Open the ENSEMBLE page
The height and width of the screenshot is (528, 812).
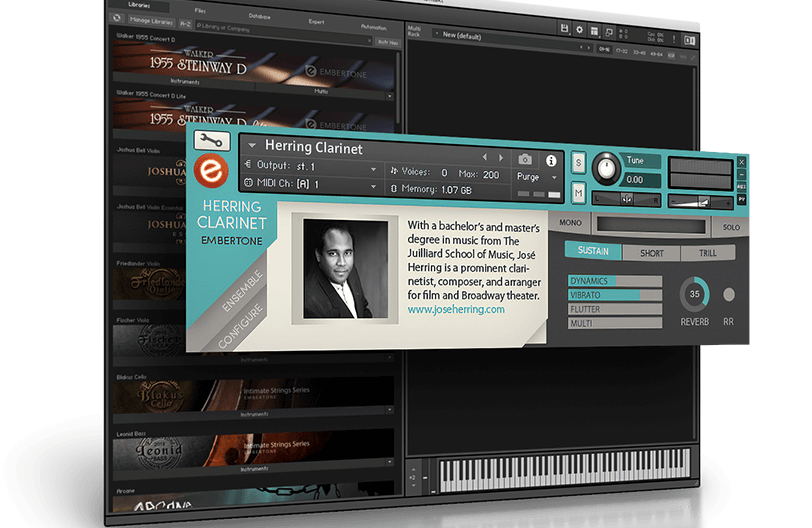[x=242, y=291]
